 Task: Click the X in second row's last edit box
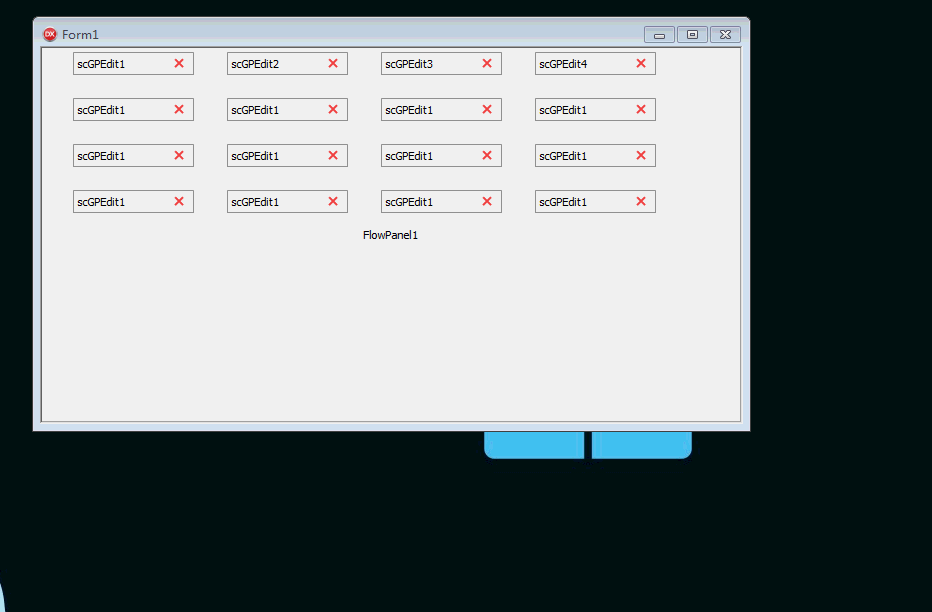pos(641,110)
